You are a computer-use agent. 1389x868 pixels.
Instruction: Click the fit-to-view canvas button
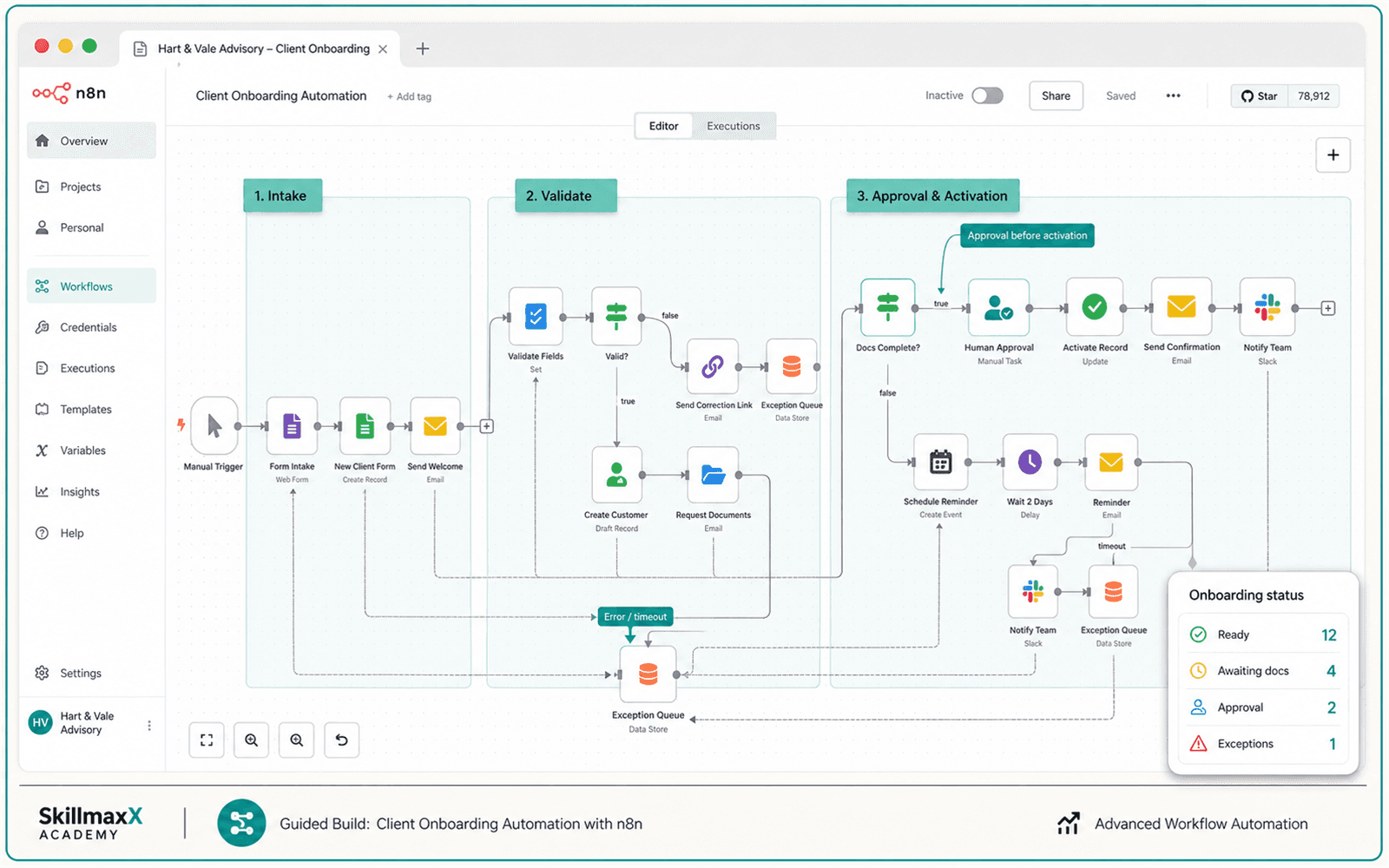point(207,740)
